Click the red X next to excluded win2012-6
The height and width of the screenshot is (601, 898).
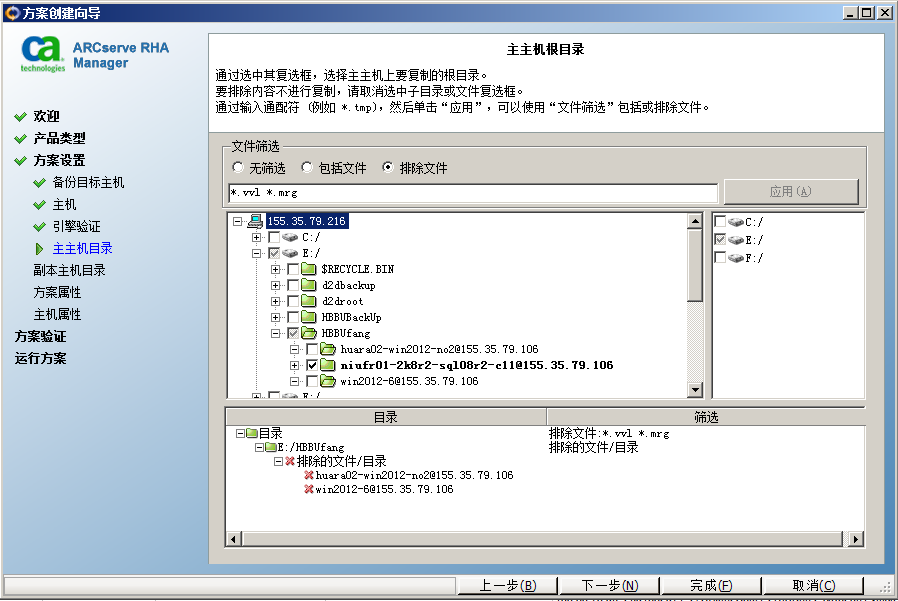click(309, 489)
